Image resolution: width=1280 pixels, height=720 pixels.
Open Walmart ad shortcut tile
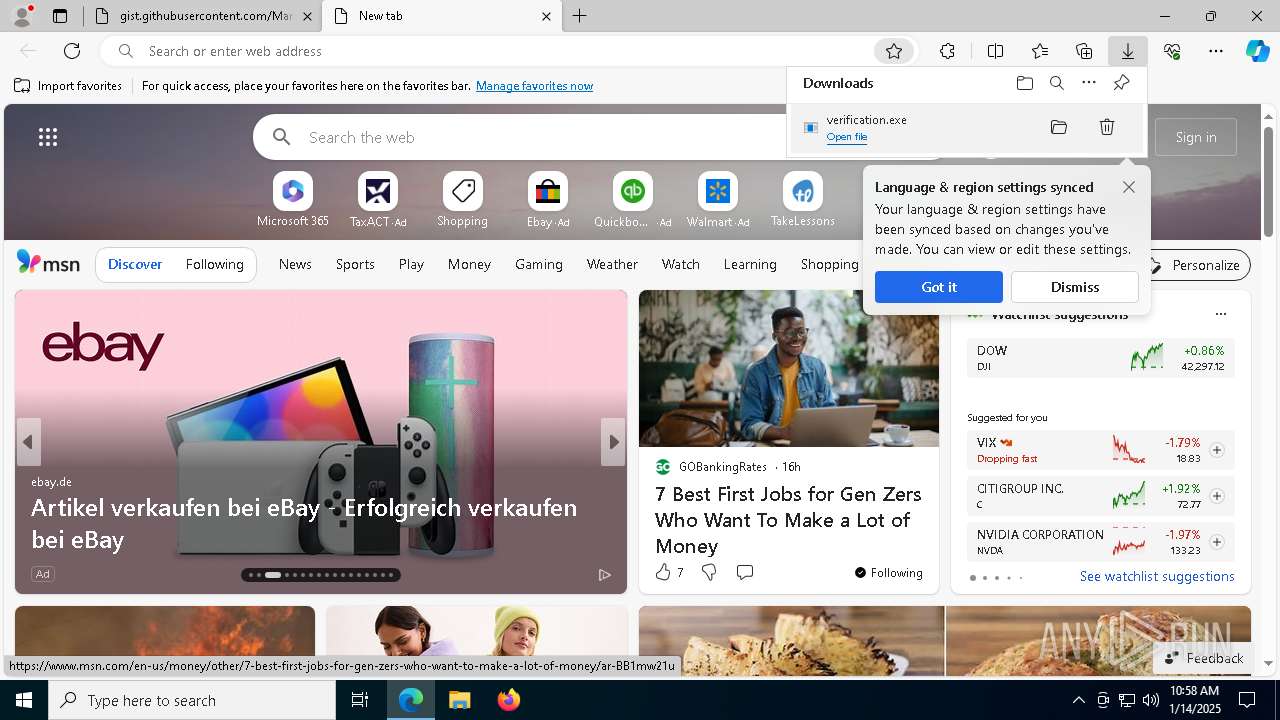[x=717, y=200]
